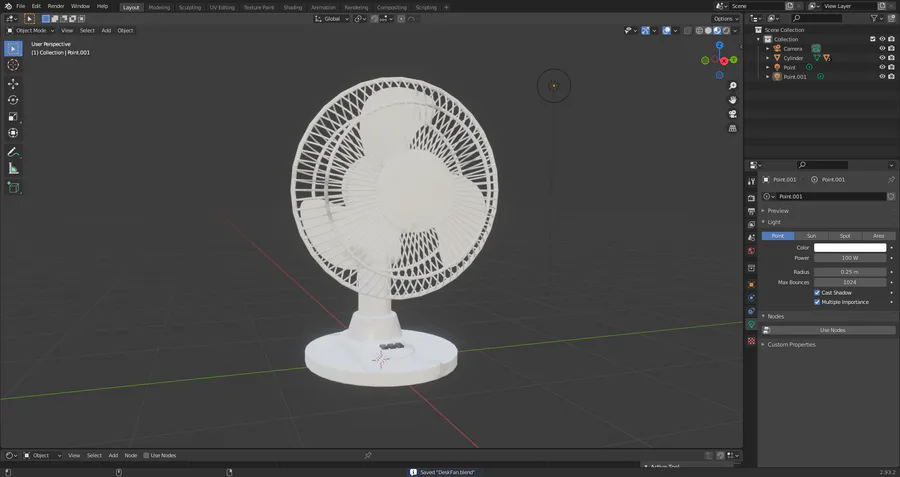This screenshot has width=900, height=477.
Task: Open the Tool properties tab
Action: click(751, 181)
